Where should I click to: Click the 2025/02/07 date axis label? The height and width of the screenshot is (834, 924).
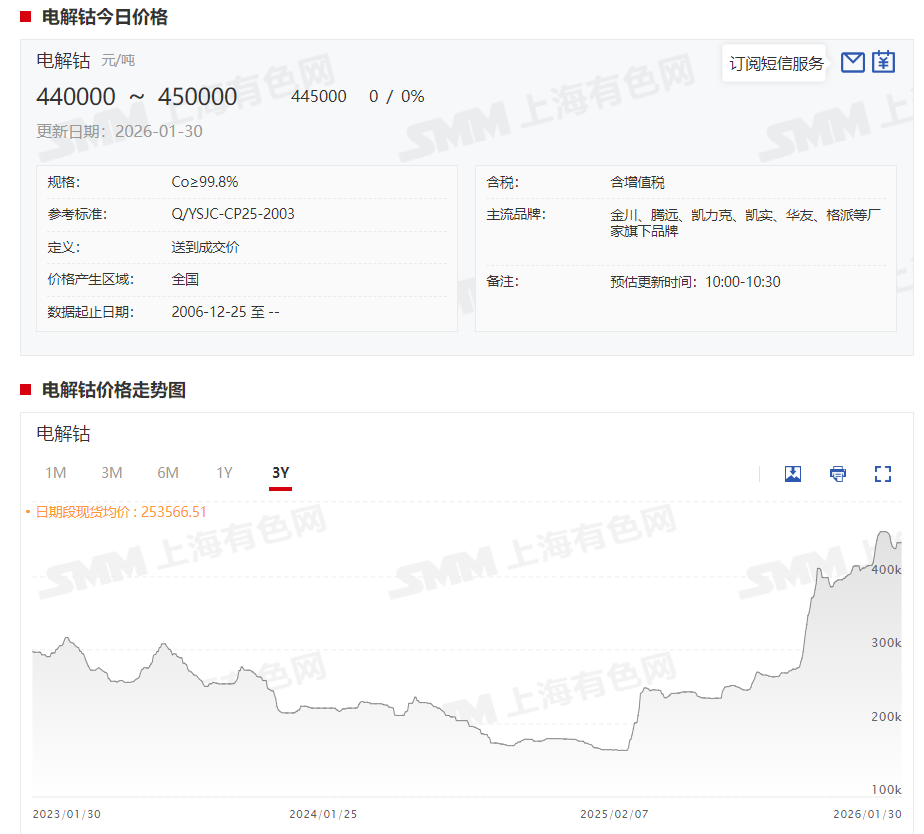pos(614,814)
